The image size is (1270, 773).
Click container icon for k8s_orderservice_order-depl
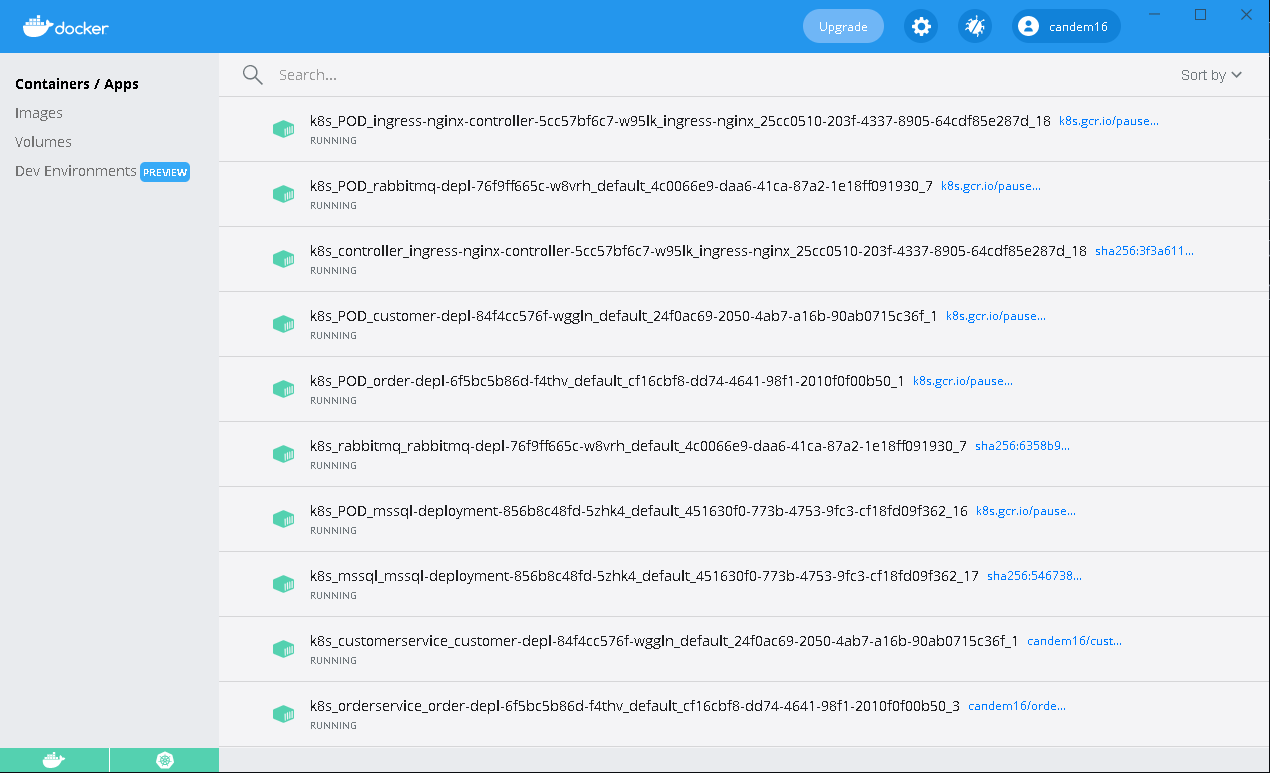(x=284, y=714)
